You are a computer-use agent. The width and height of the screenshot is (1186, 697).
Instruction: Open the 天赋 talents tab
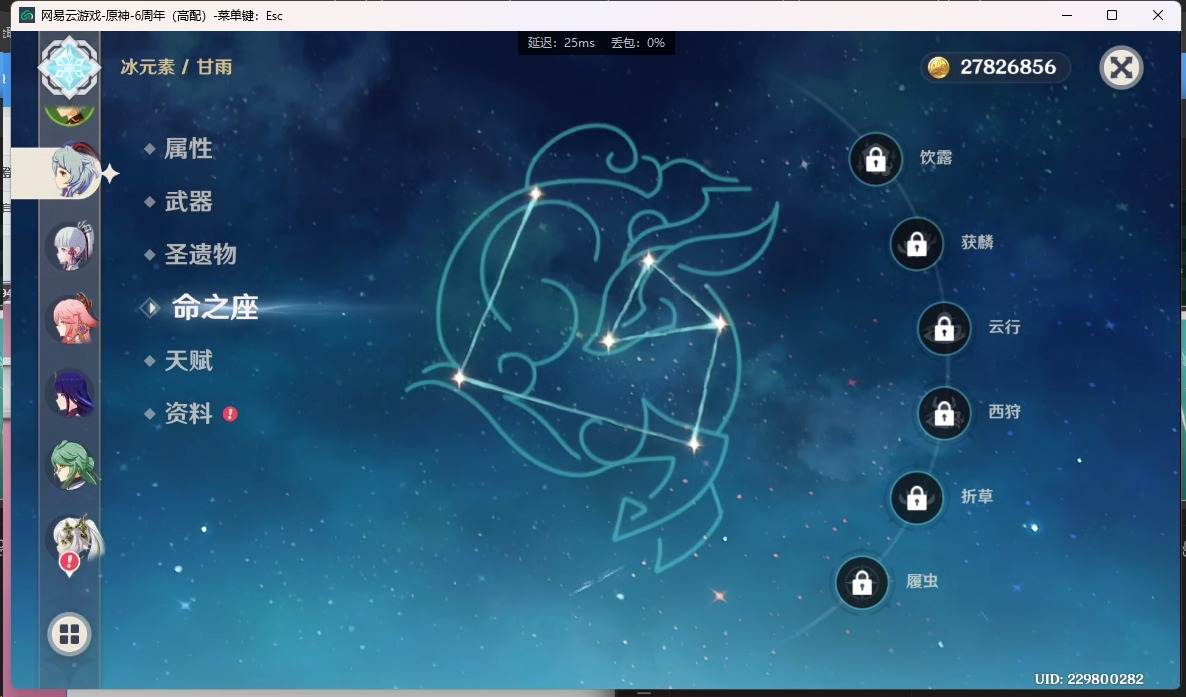(188, 360)
